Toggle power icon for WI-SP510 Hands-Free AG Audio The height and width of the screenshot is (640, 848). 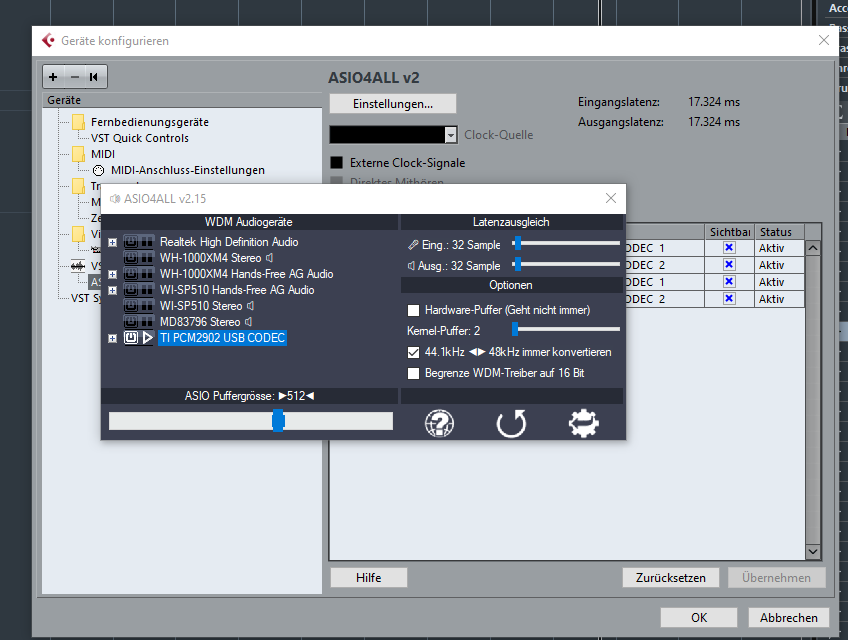click(x=131, y=290)
